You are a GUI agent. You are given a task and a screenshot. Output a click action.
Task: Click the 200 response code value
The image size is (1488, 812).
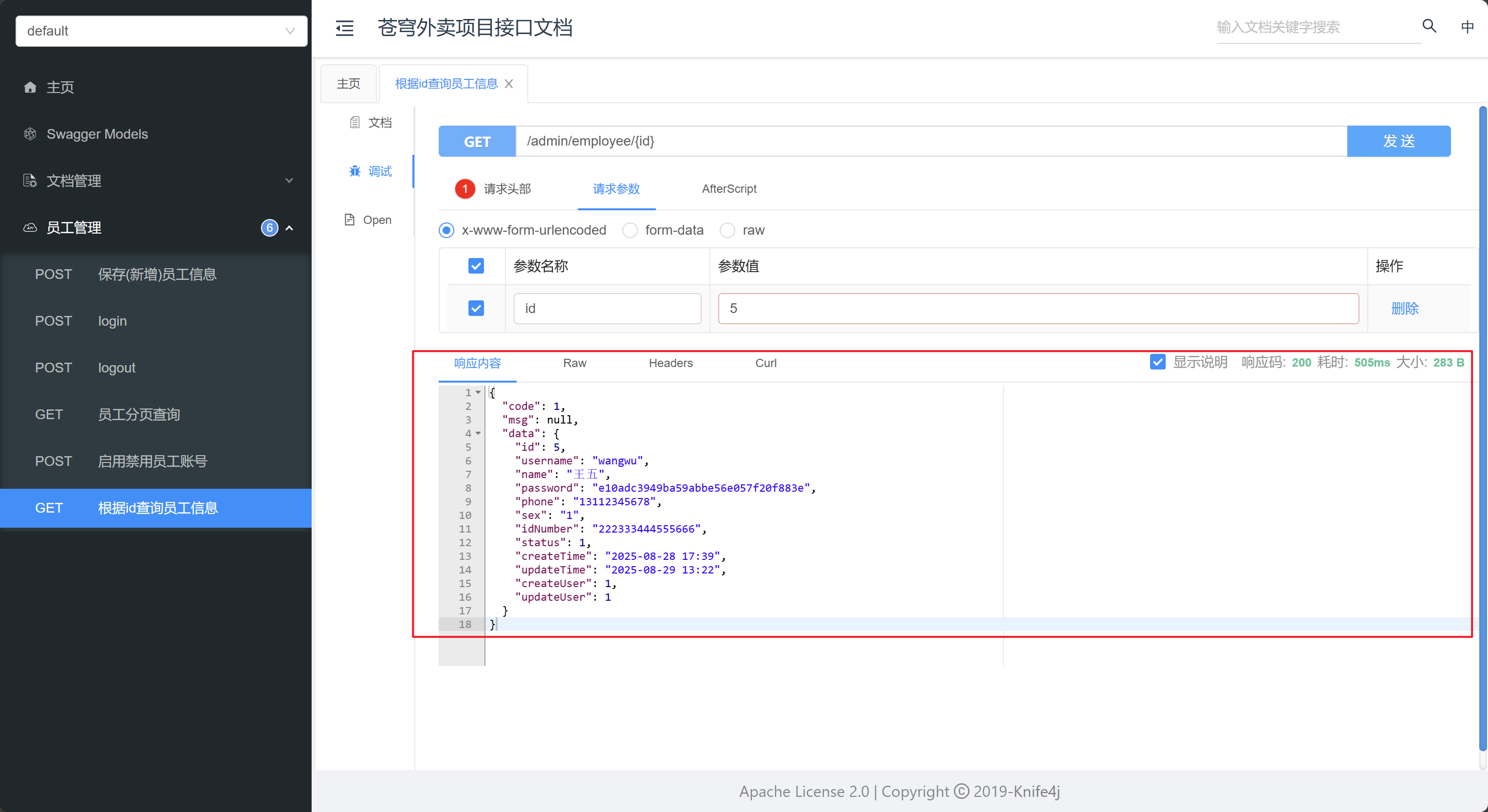1301,362
